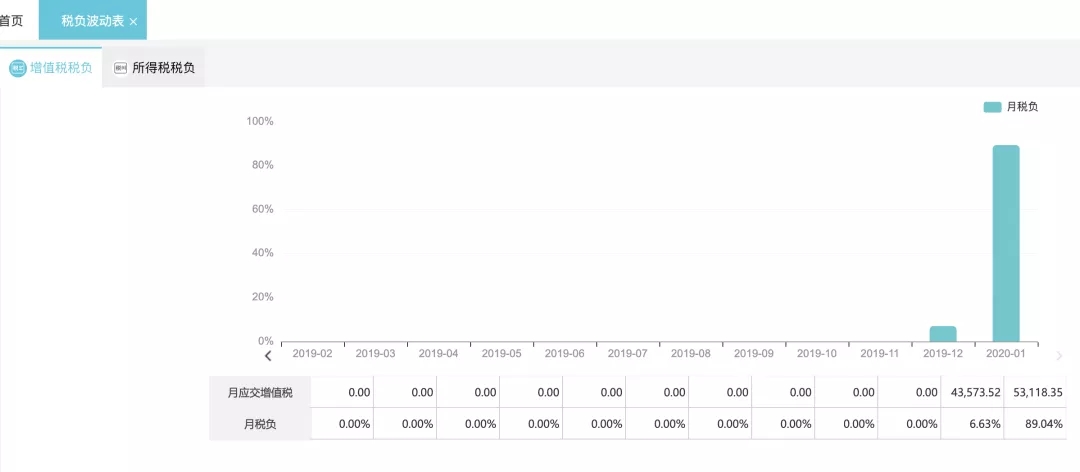Screen dimensions: 1080x472
Task: Select the 月税负 row header in table
Action: (260, 424)
